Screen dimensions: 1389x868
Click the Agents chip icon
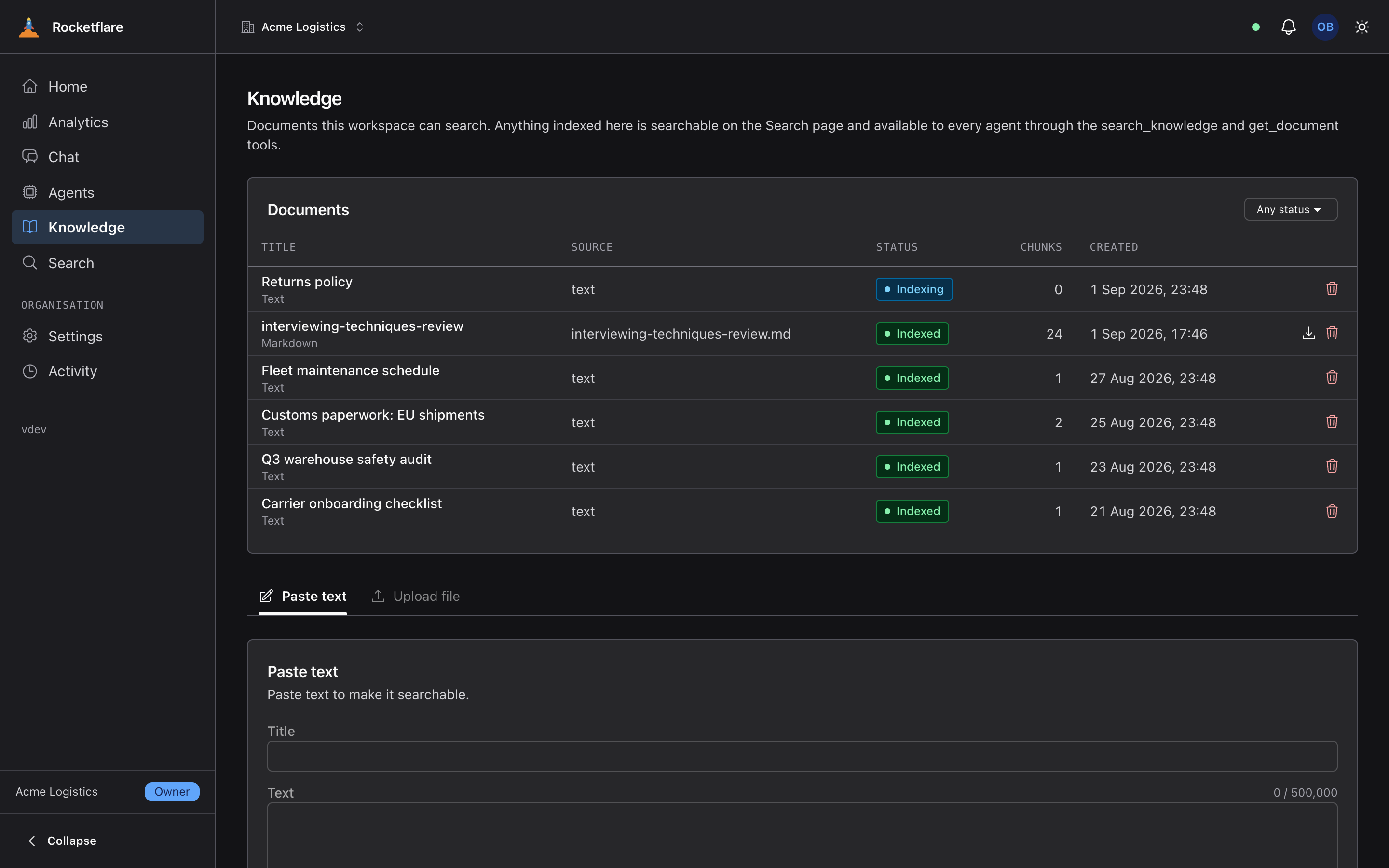coord(30,192)
